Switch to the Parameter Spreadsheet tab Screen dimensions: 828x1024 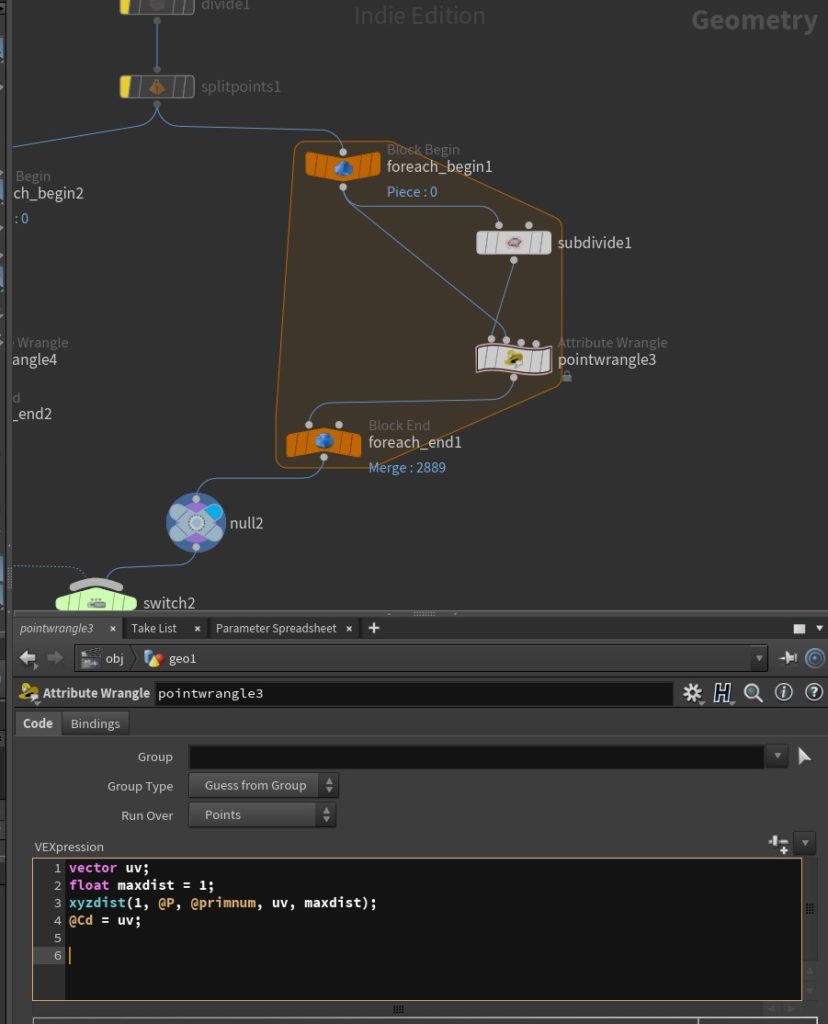(x=275, y=628)
